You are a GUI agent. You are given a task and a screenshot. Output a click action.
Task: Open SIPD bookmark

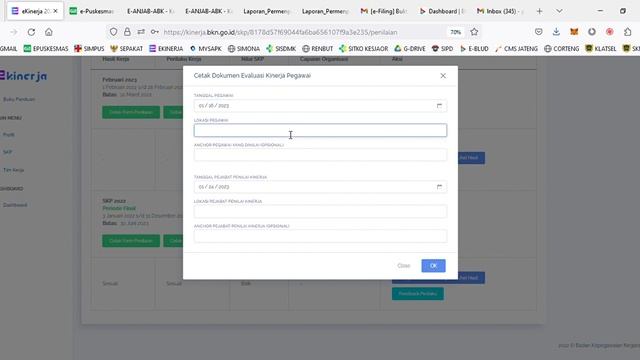[442, 49]
